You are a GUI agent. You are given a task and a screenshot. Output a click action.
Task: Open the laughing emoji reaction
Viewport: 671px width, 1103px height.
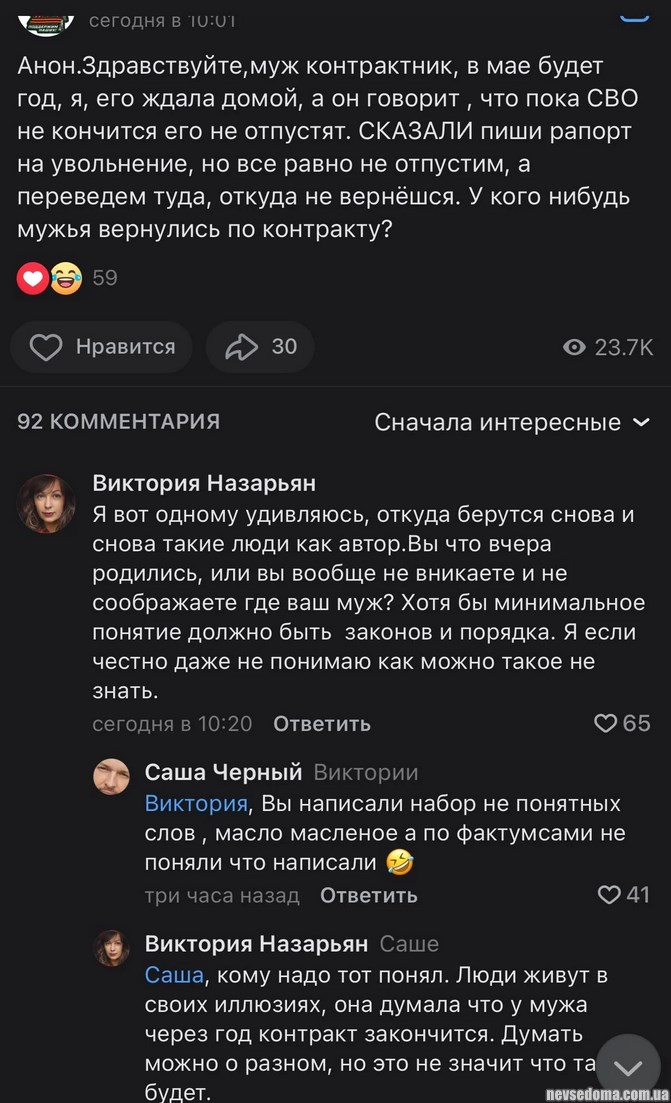pyautogui.click(x=66, y=277)
